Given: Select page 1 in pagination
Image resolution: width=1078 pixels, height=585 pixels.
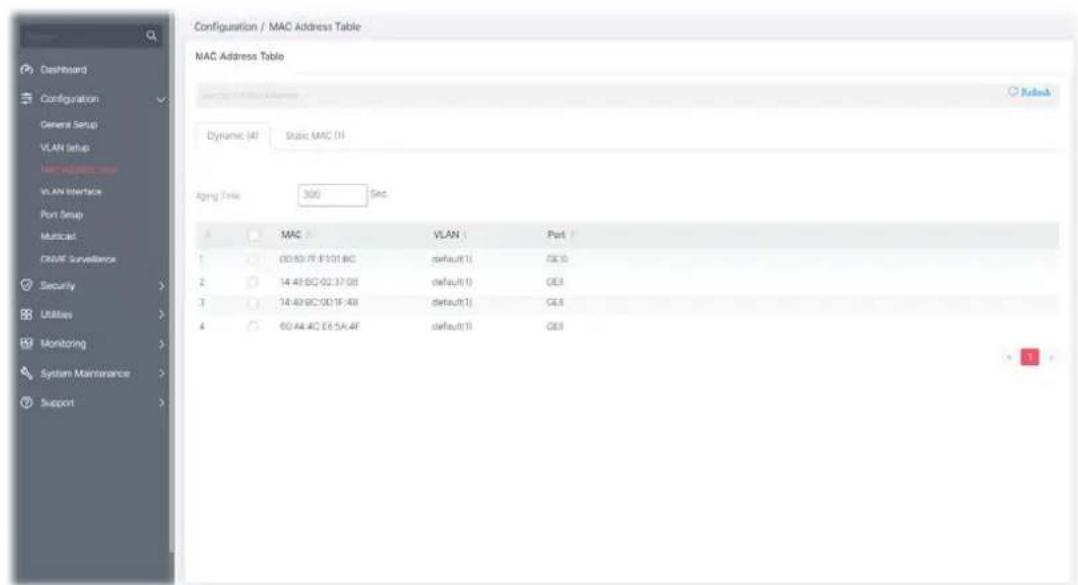Looking at the screenshot, I should pos(1030,357).
